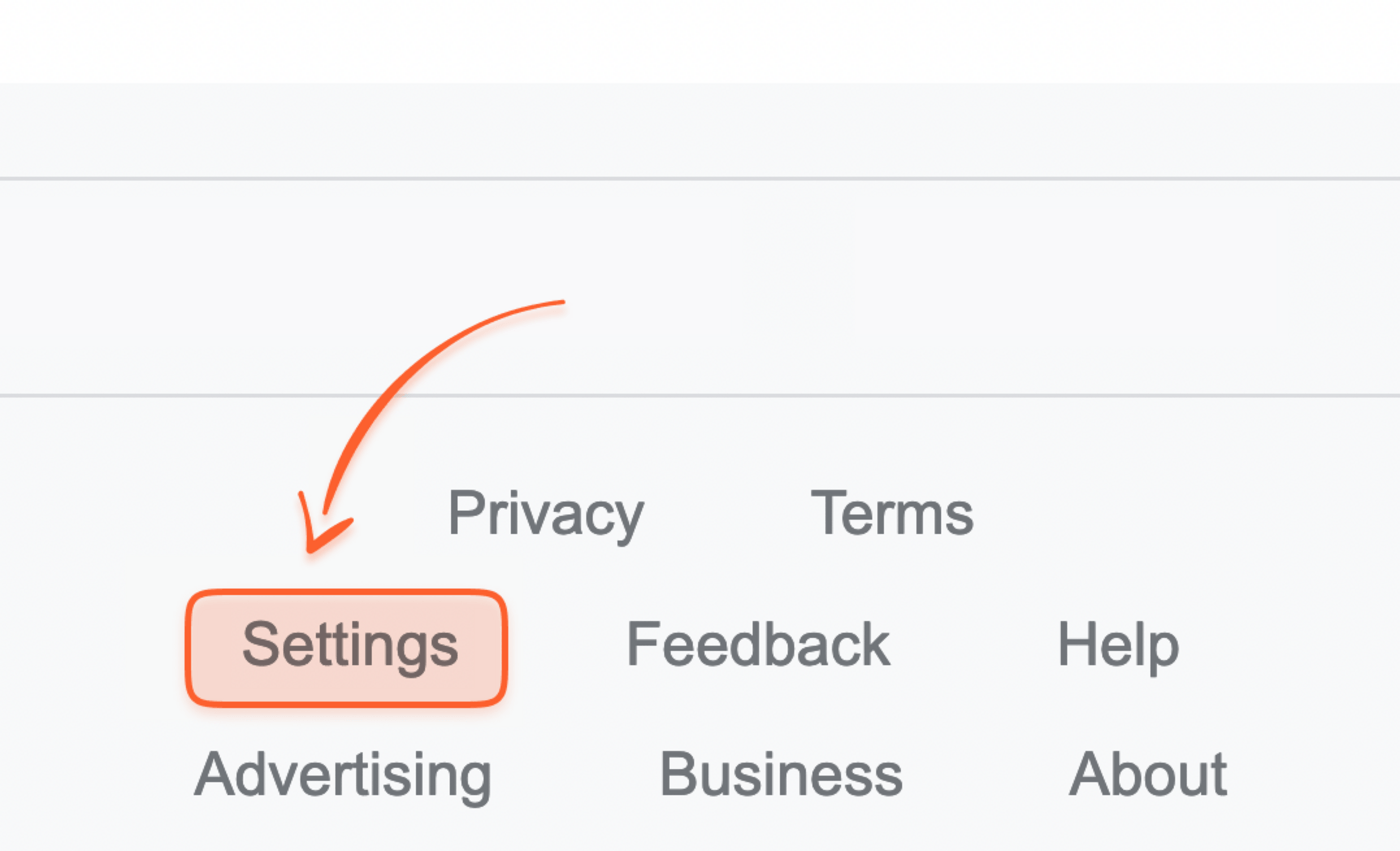This screenshot has height=851, width=1400.
Task: Click Feedback in the link grid
Action: [757, 645]
